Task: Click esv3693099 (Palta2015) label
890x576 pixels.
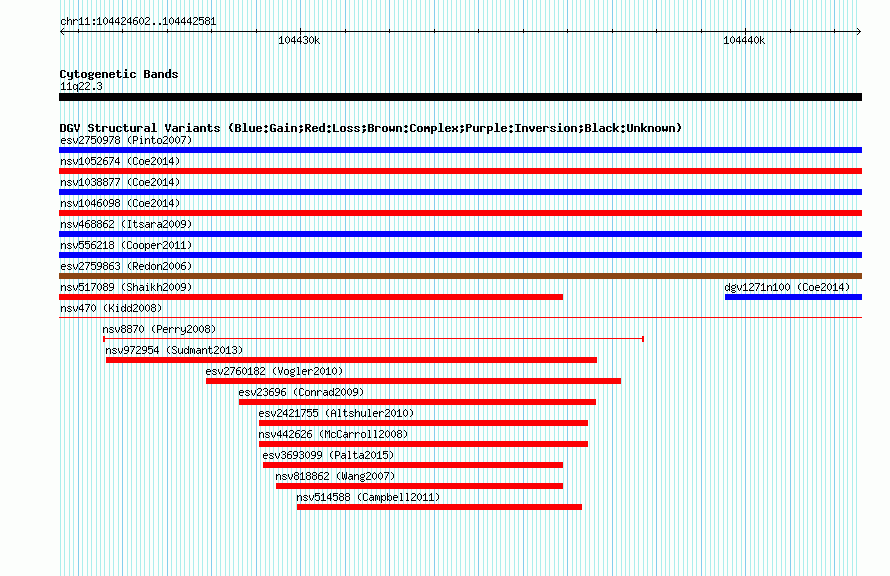Action: [x=328, y=455]
